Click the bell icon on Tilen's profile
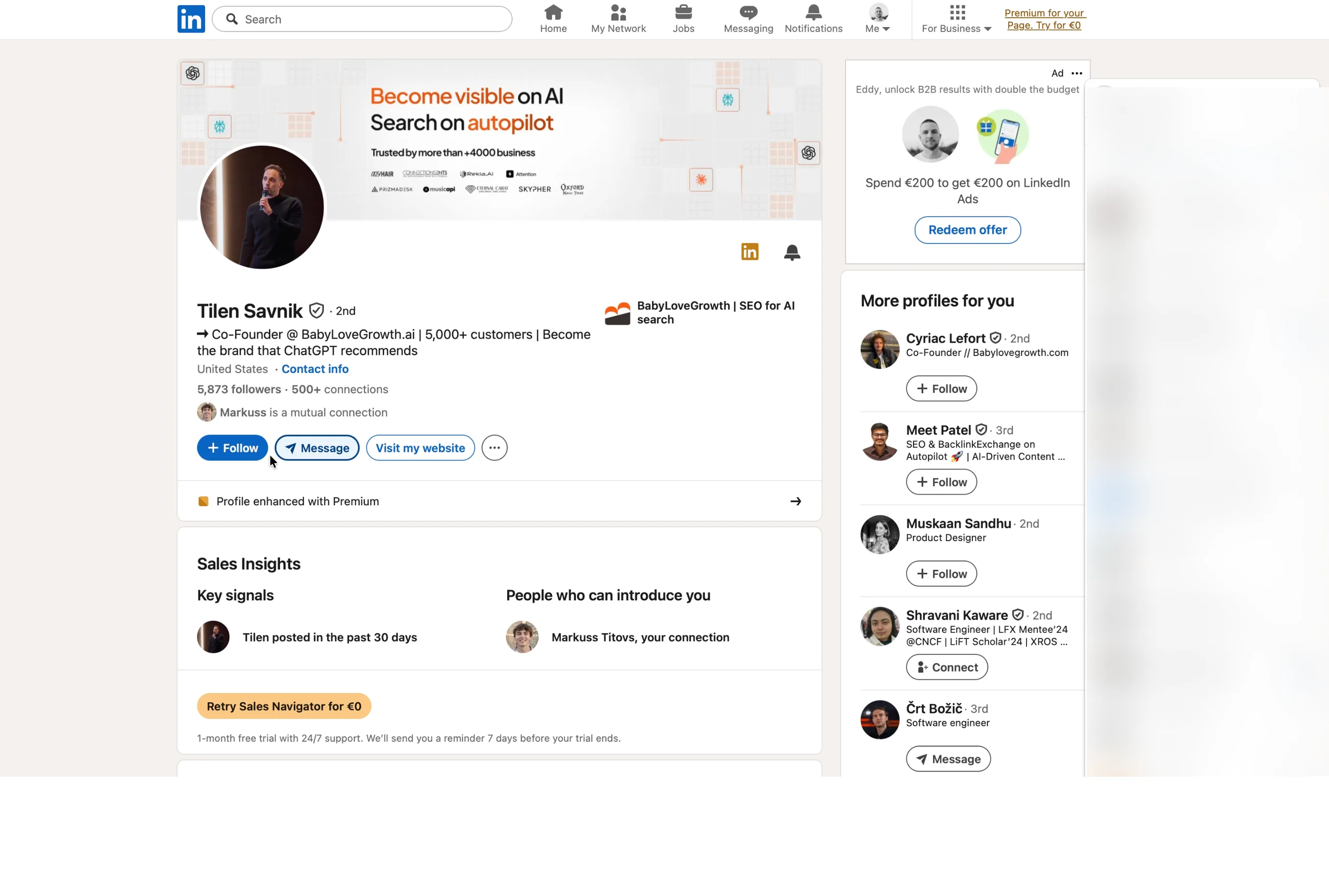 click(792, 252)
